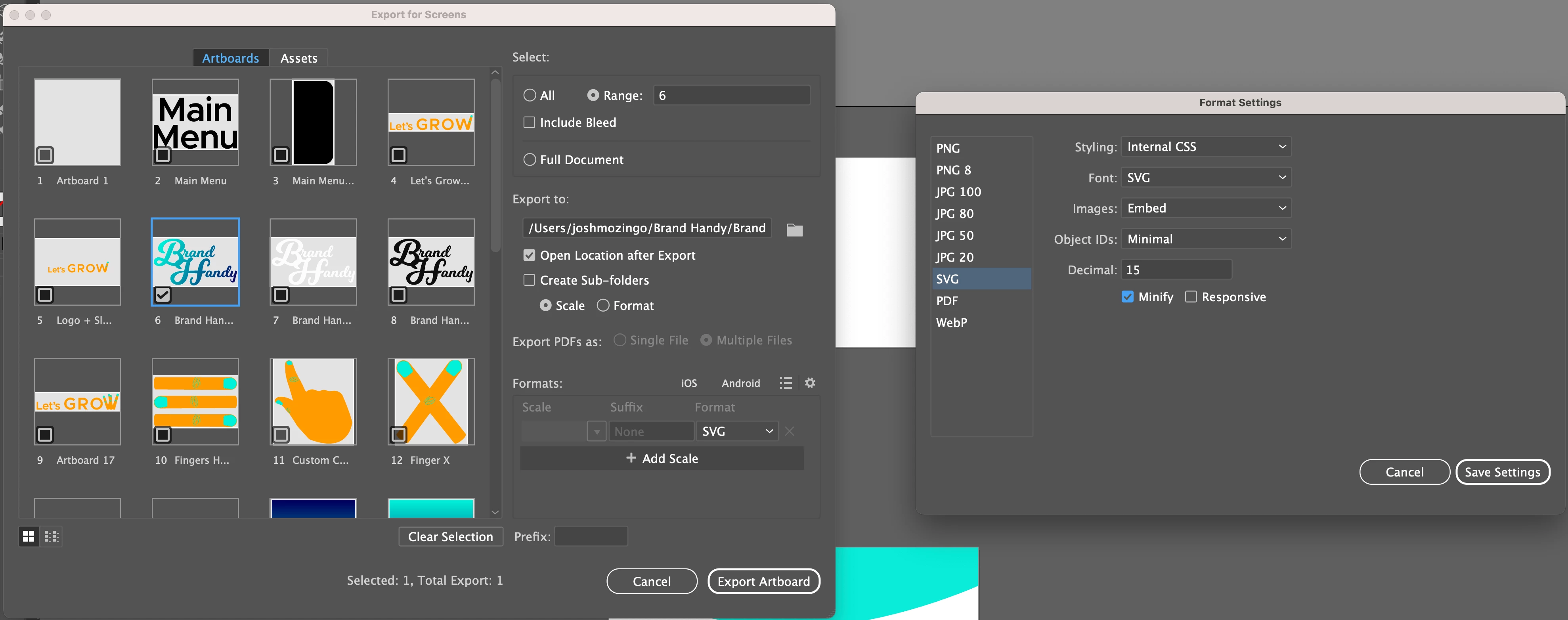Image resolution: width=1568 pixels, height=620 pixels.
Task: Open the Styling dropdown
Action: click(x=1205, y=147)
